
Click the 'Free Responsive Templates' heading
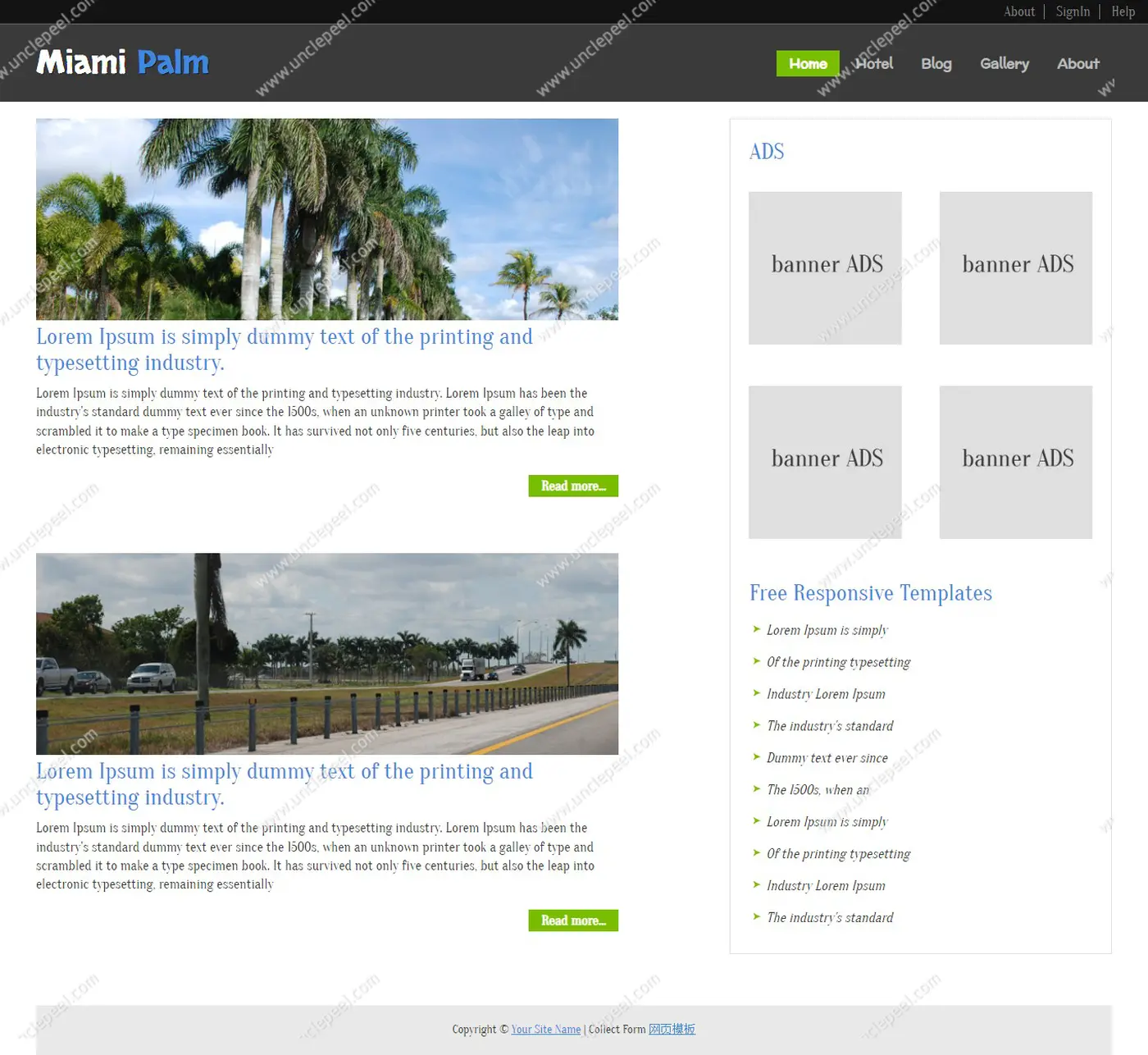click(x=871, y=593)
